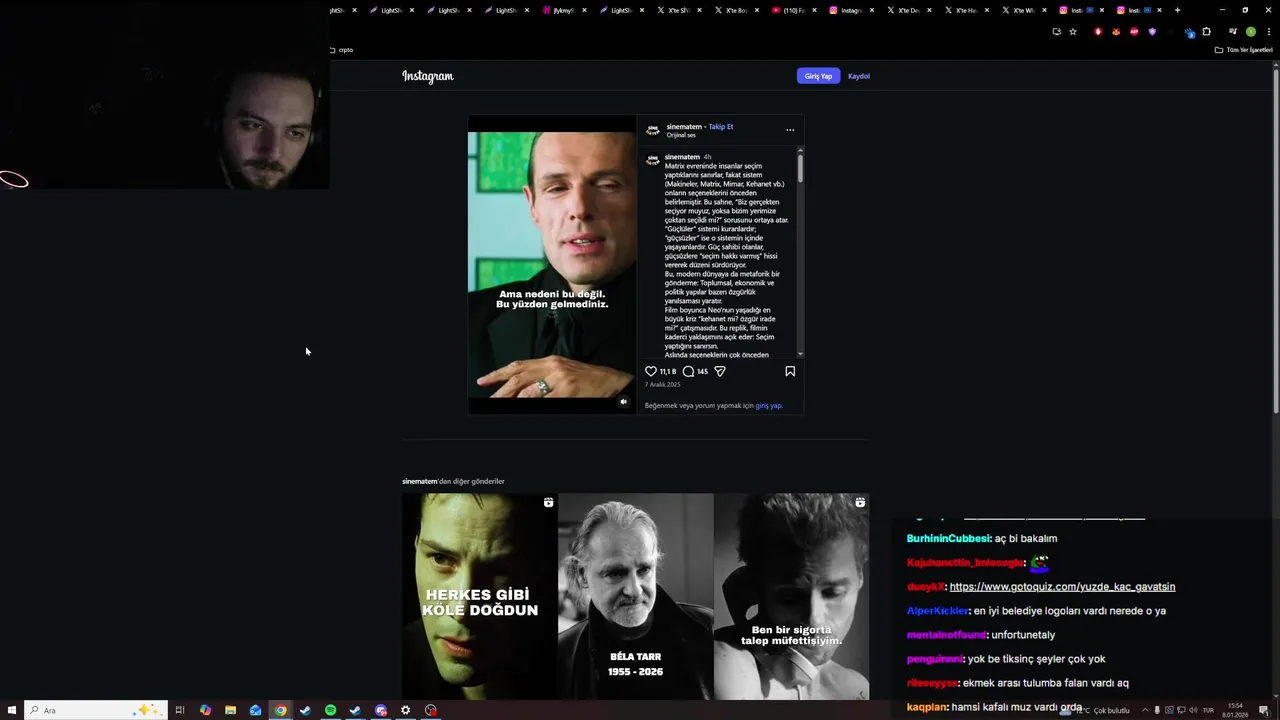Bookmark page with star icon
This screenshot has width=1280, height=720.
(1073, 32)
